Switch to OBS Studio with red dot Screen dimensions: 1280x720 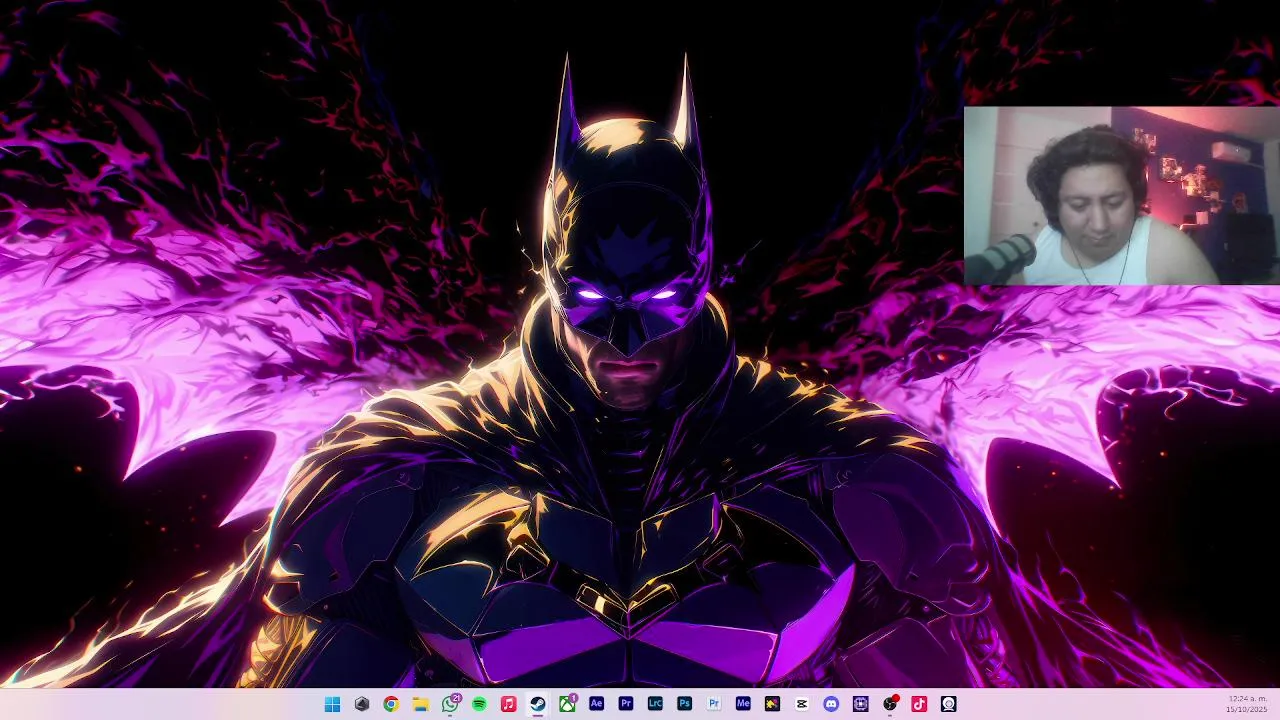click(x=890, y=704)
